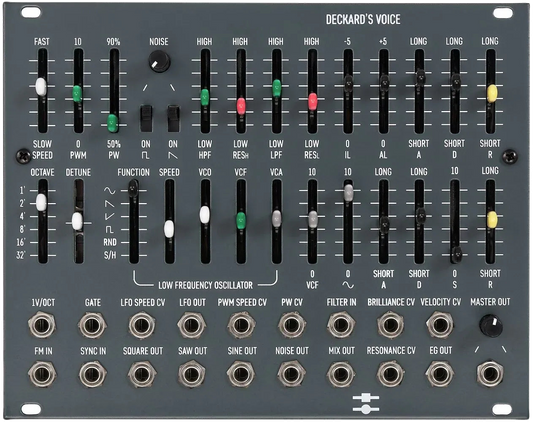The width and height of the screenshot is (533, 422).
Task: Click the gray LFO VCA amount slider
Action: pyautogui.click(x=277, y=218)
